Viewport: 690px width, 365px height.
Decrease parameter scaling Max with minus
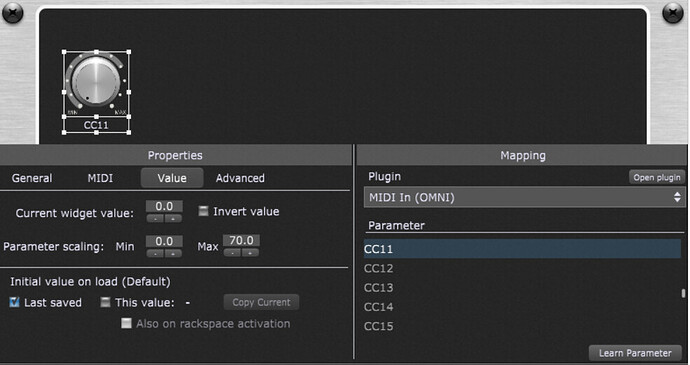pos(232,253)
